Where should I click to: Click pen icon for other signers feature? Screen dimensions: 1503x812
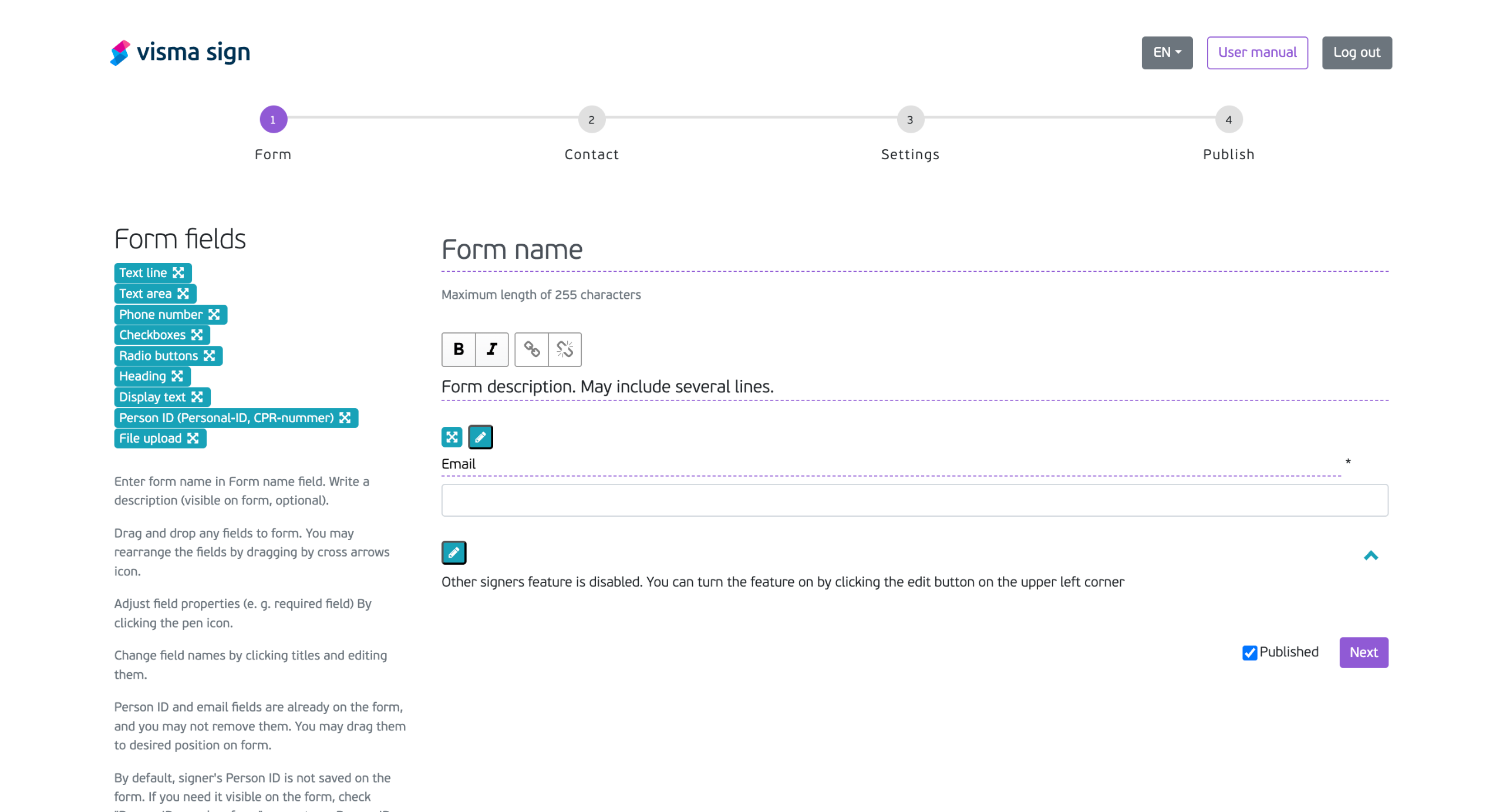coord(453,552)
